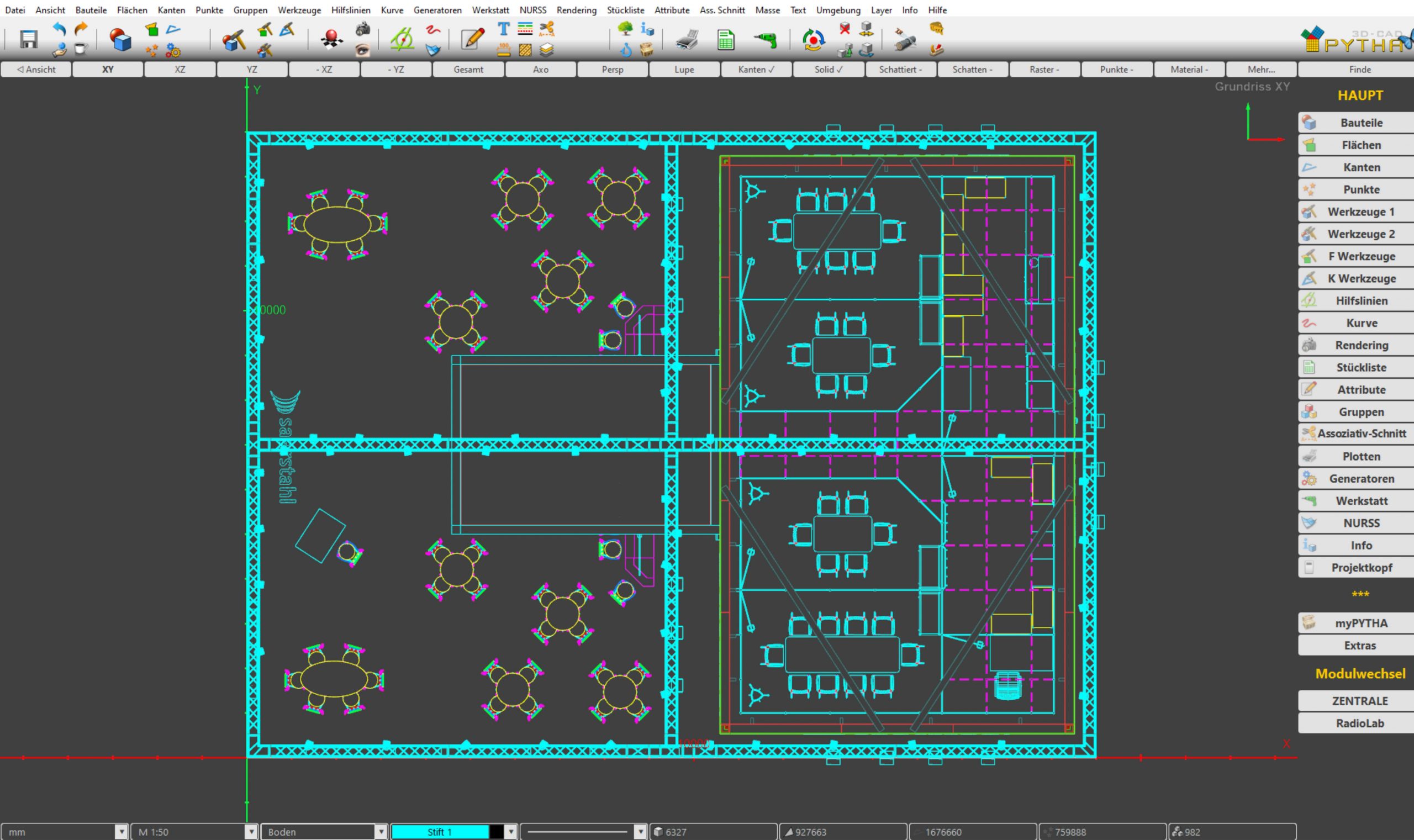Open the mm units dropdown
Viewport: 1414px width, 840px height.
(120, 832)
